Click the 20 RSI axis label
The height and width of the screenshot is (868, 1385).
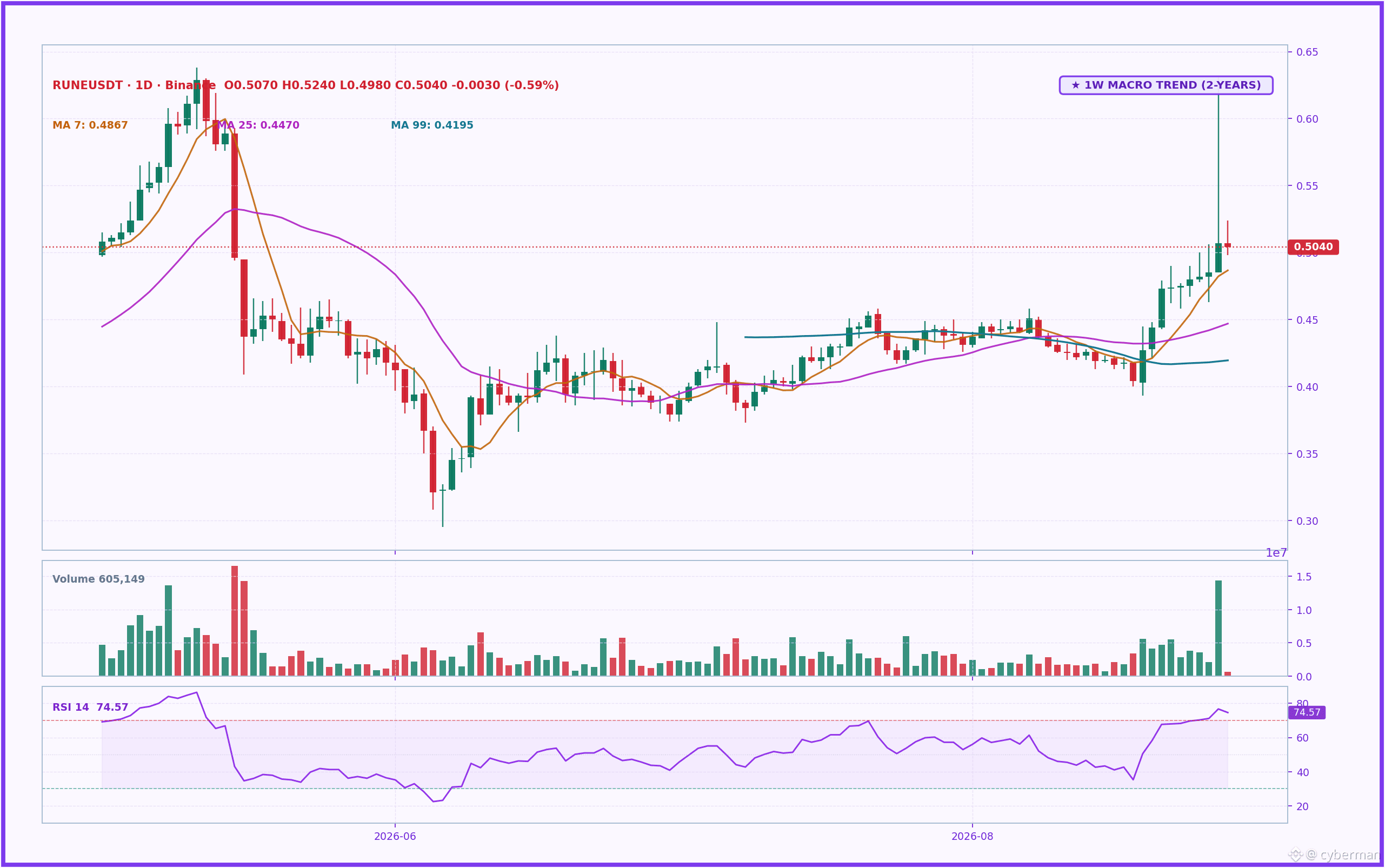1303,806
